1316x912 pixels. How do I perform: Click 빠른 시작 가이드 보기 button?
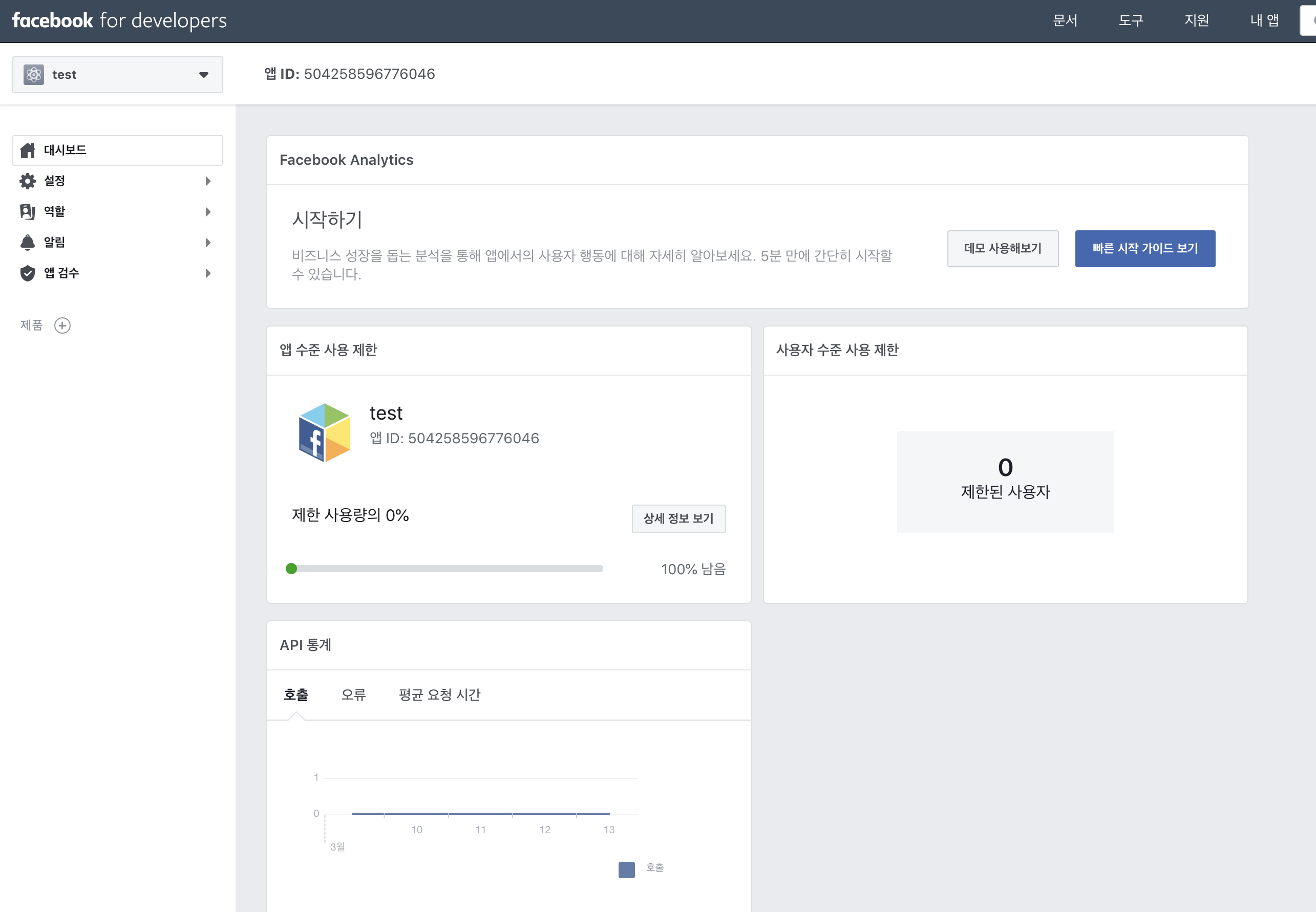[1144, 249]
